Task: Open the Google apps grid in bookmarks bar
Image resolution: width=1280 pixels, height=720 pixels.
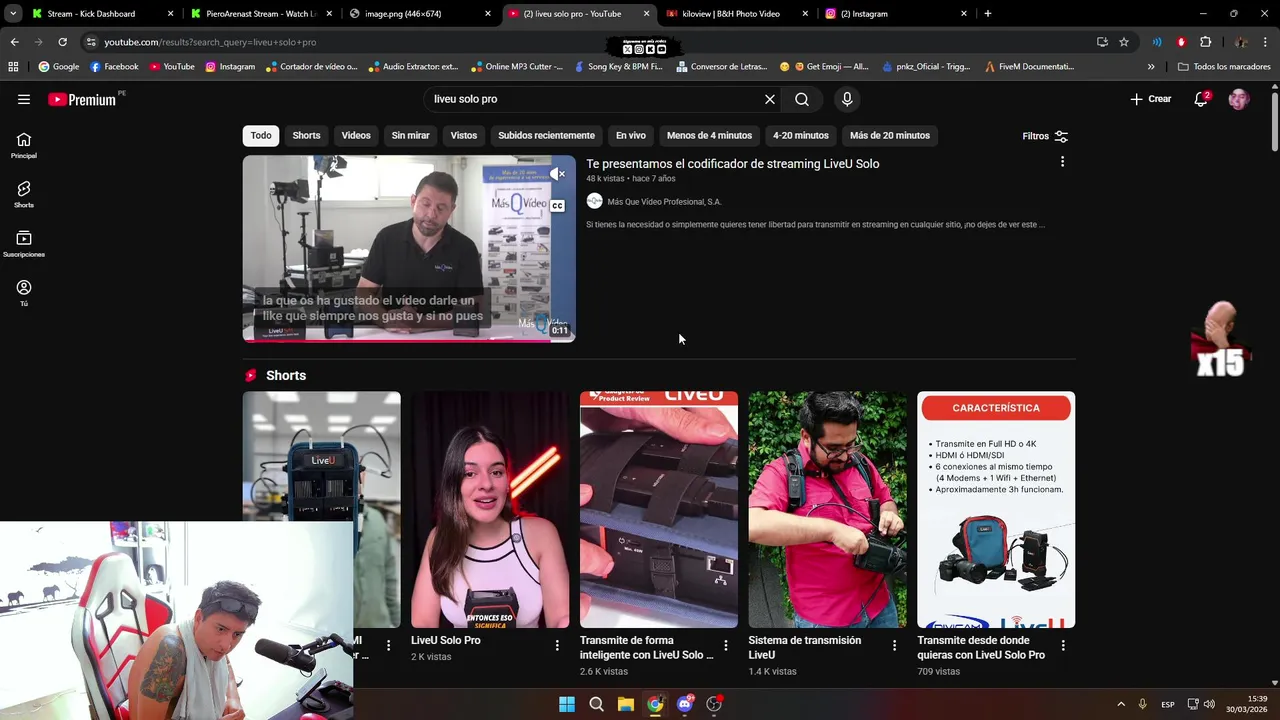Action: tap(13, 66)
